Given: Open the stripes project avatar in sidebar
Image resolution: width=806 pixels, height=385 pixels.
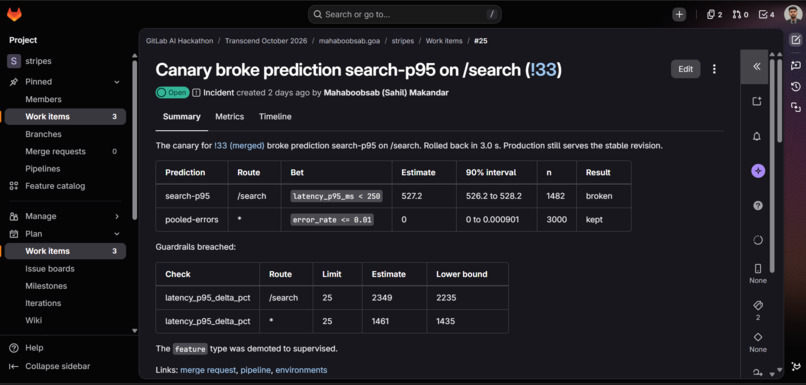Looking at the screenshot, I should tap(14, 61).
